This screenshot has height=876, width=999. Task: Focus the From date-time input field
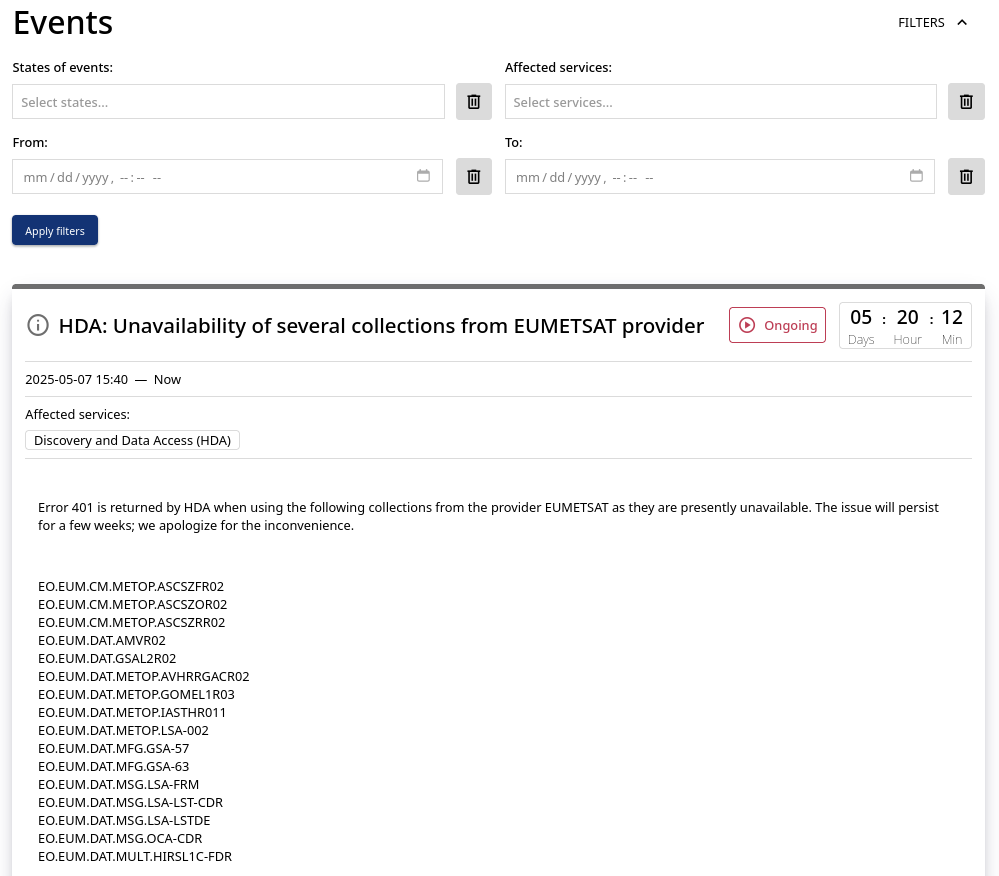(227, 176)
